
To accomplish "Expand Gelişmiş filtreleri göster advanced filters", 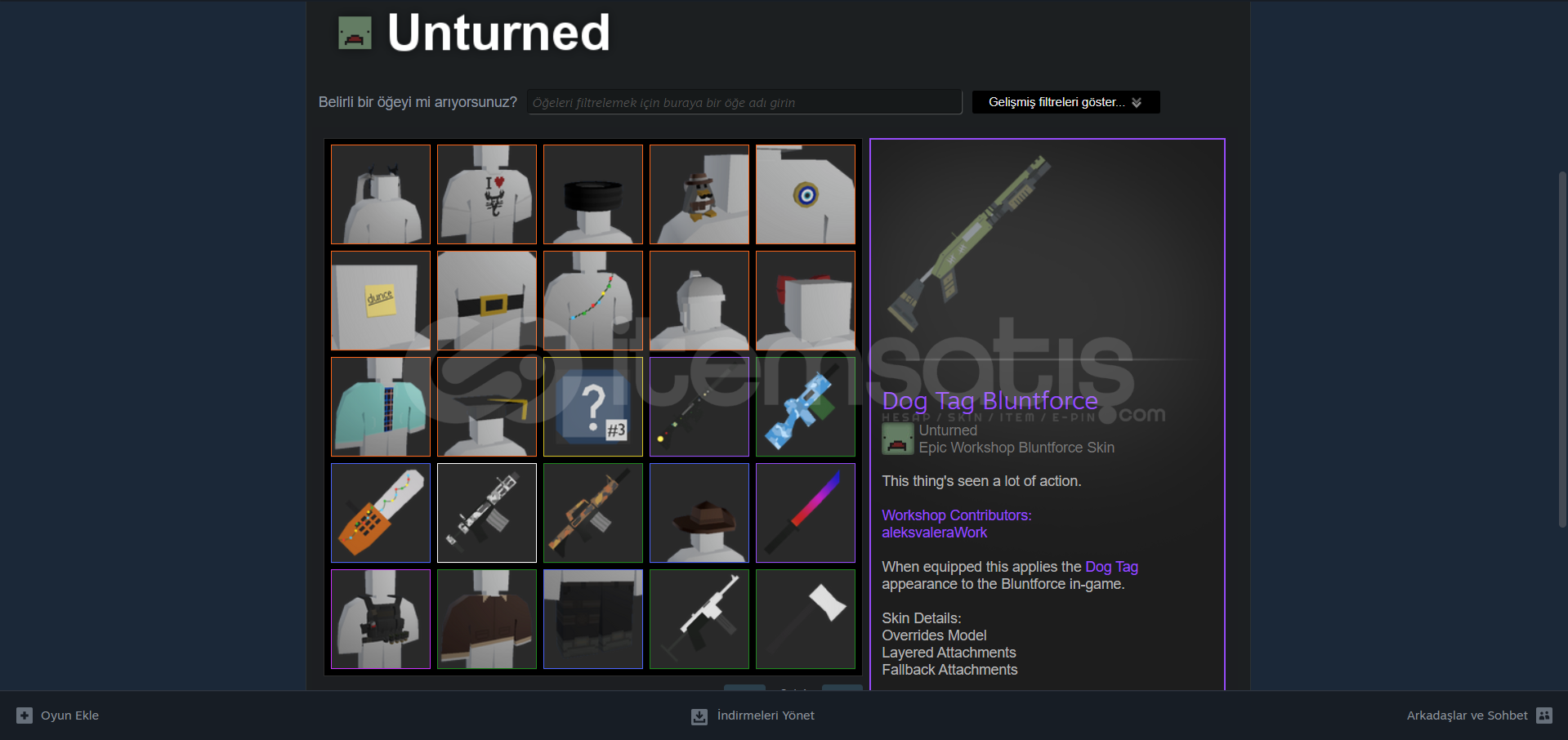I will [x=1065, y=102].
